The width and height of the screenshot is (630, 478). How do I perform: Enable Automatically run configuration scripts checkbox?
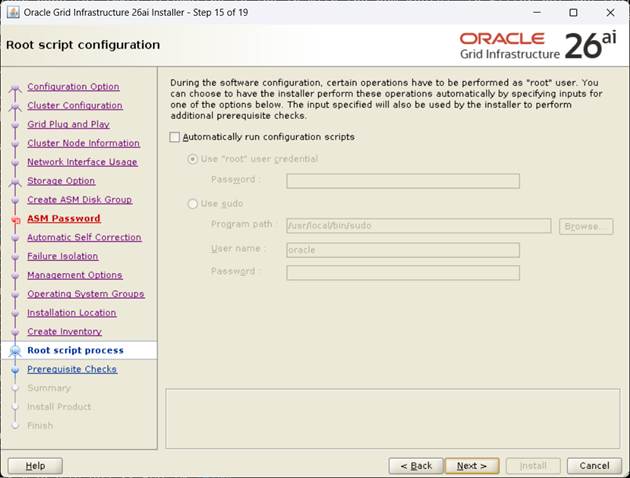pos(174,137)
